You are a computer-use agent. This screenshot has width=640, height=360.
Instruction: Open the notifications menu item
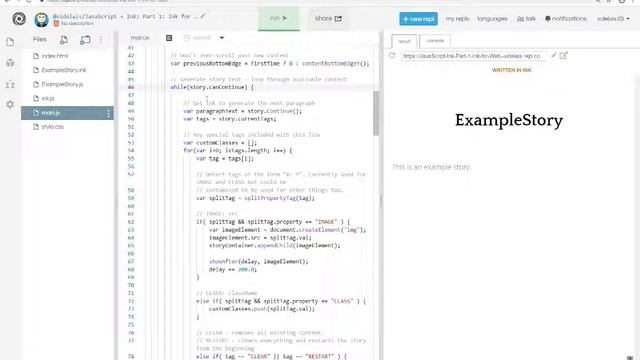(566, 19)
